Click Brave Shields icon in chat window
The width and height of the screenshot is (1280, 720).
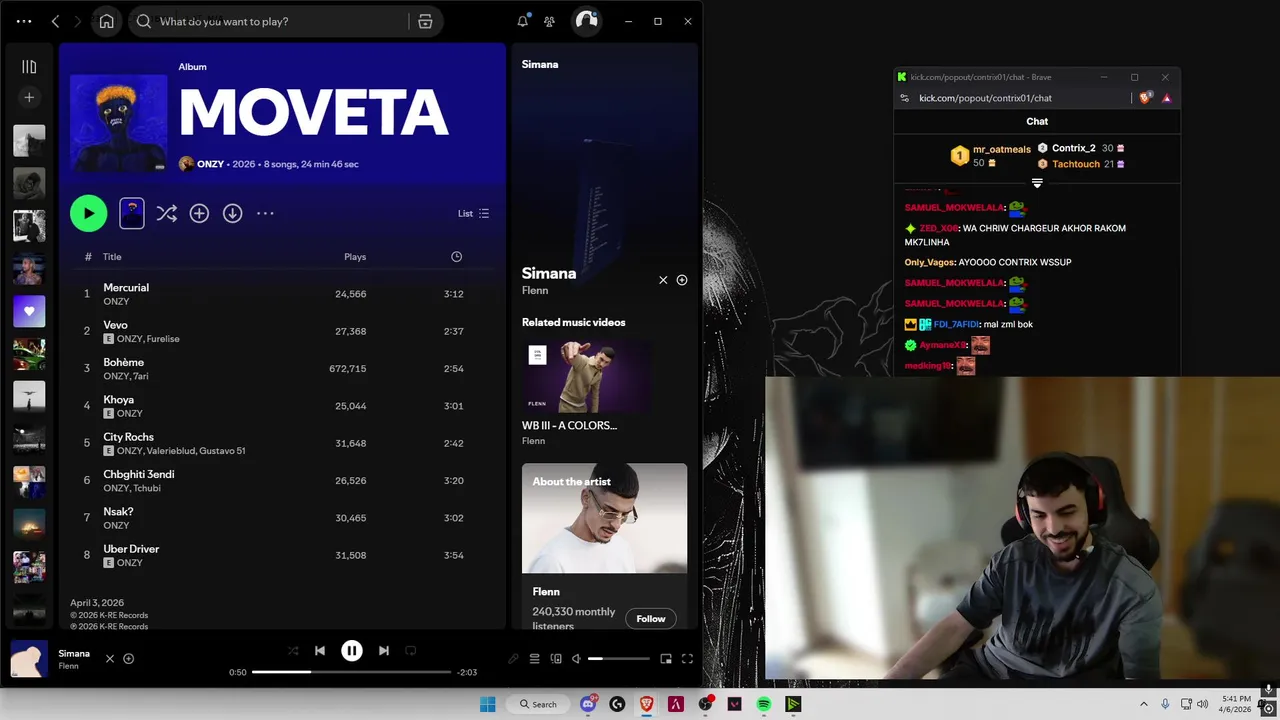(x=1147, y=98)
